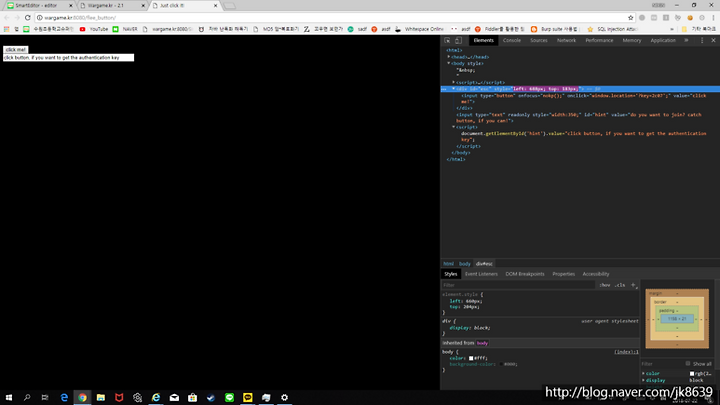Open the DevTools customize menu

702,40
